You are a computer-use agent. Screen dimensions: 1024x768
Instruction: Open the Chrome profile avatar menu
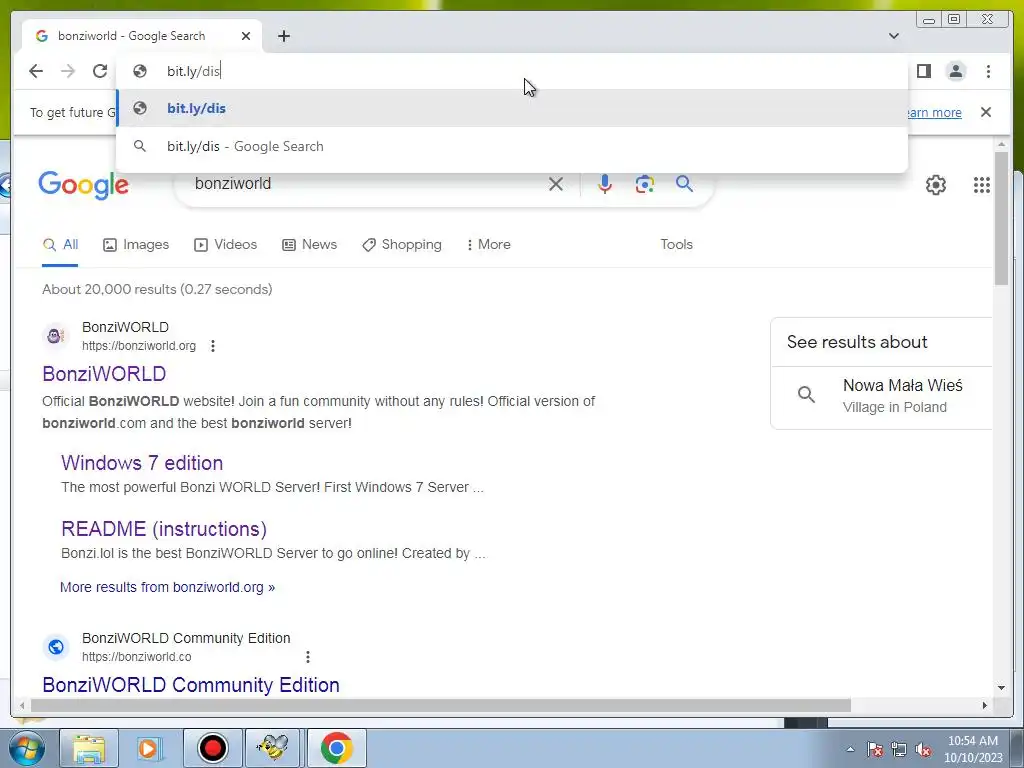[956, 71]
